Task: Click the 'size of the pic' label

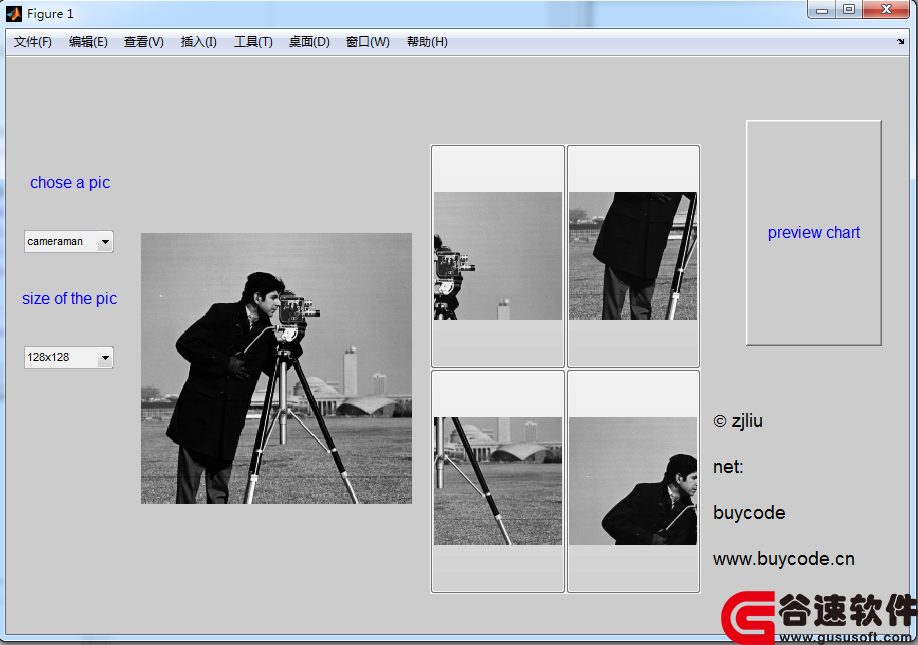Action: pos(70,299)
